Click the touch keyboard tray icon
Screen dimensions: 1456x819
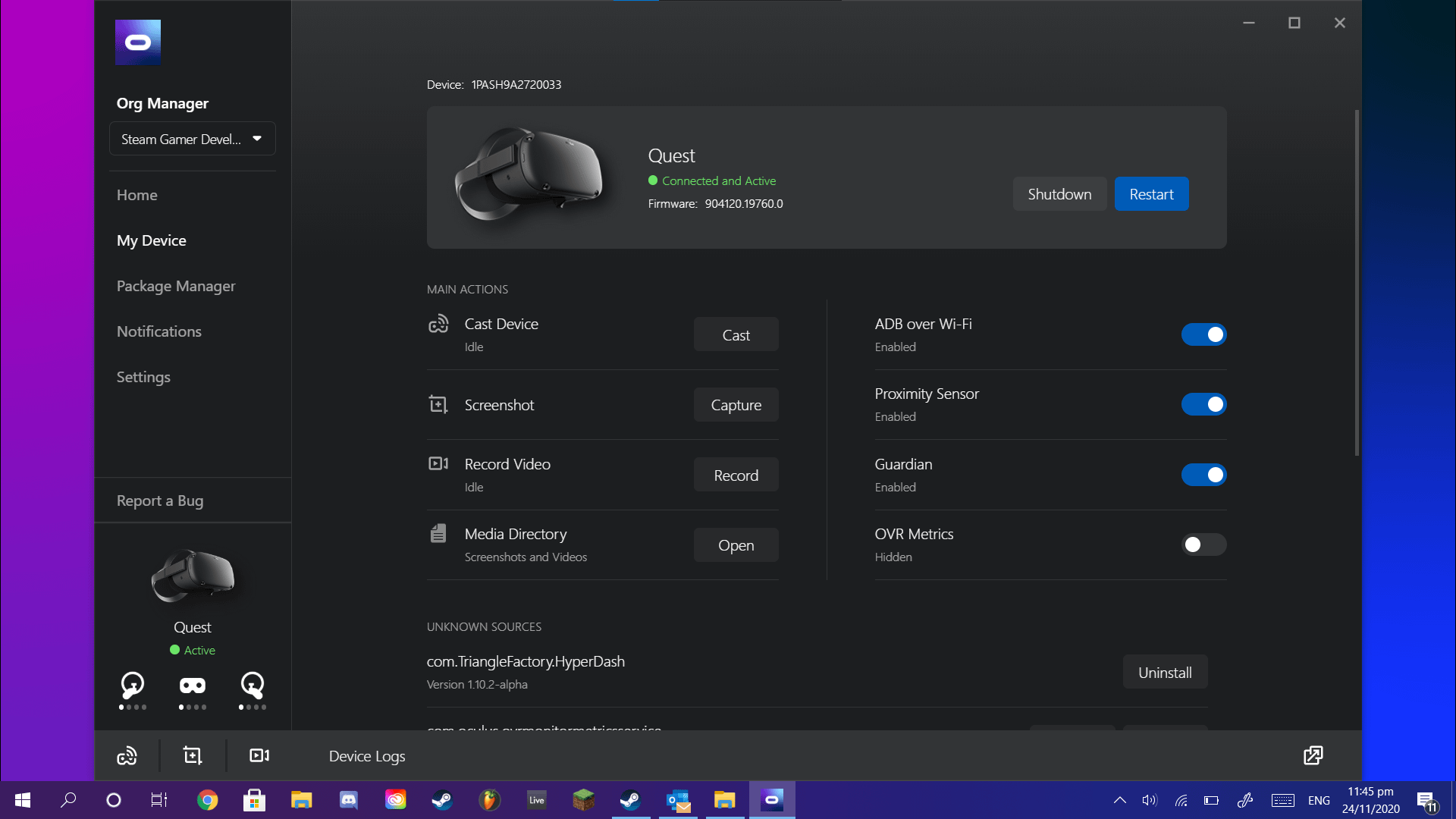click(x=1283, y=800)
